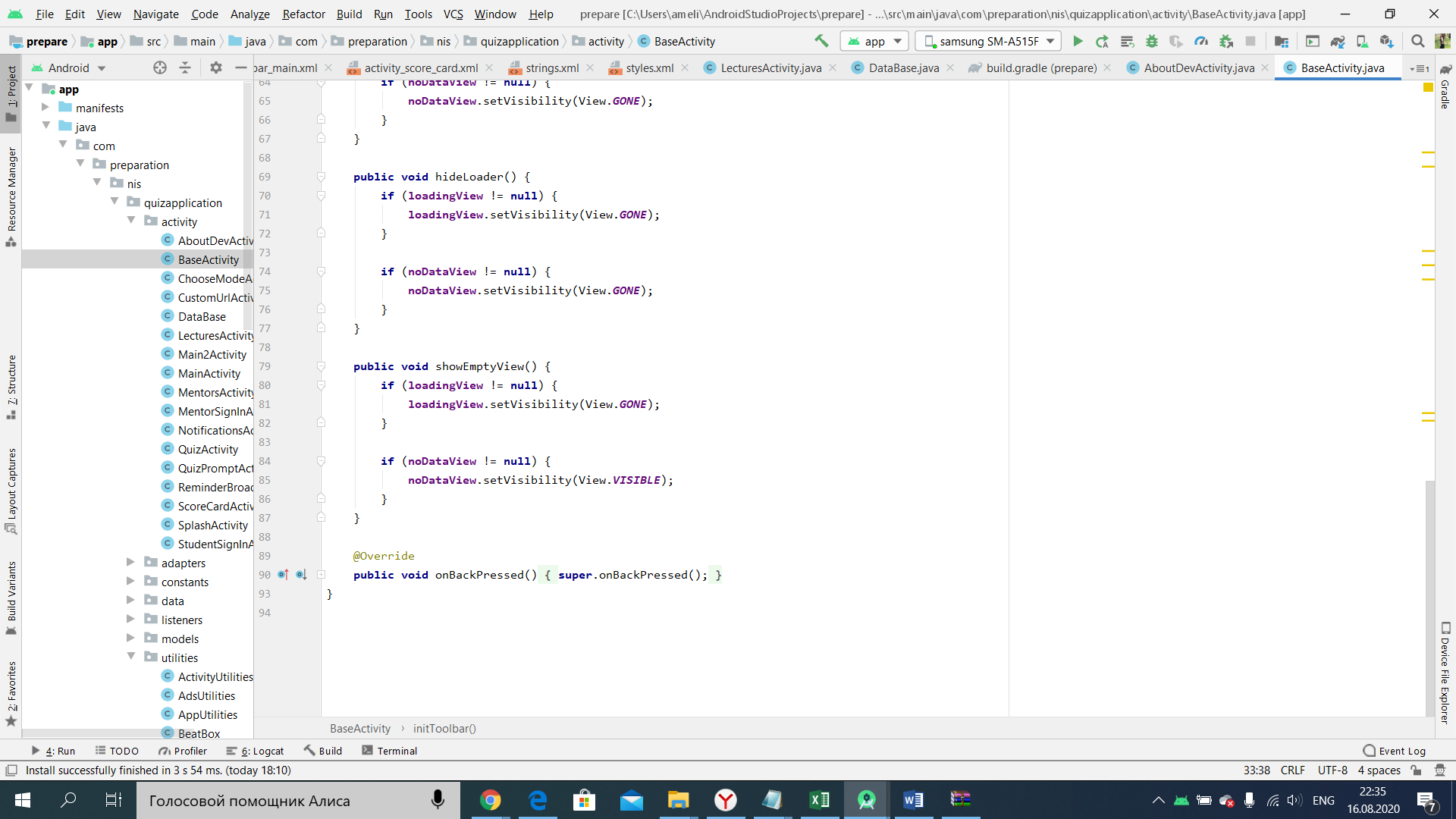Switch to the LecturesActivity.java tab
Image resolution: width=1456 pixels, height=819 pixels.
tap(770, 67)
